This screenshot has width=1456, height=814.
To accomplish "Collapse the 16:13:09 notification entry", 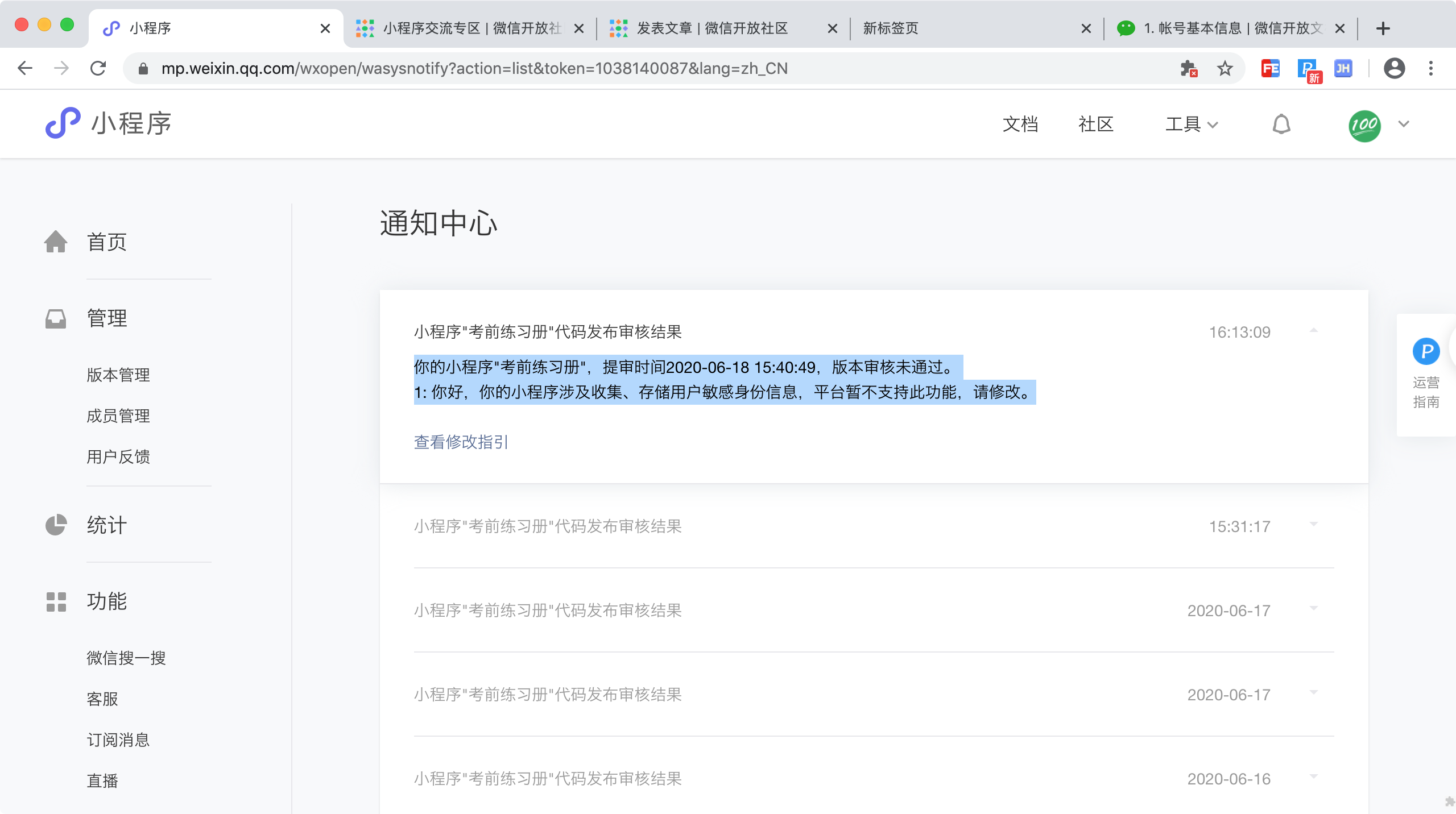I will coord(1313,331).
